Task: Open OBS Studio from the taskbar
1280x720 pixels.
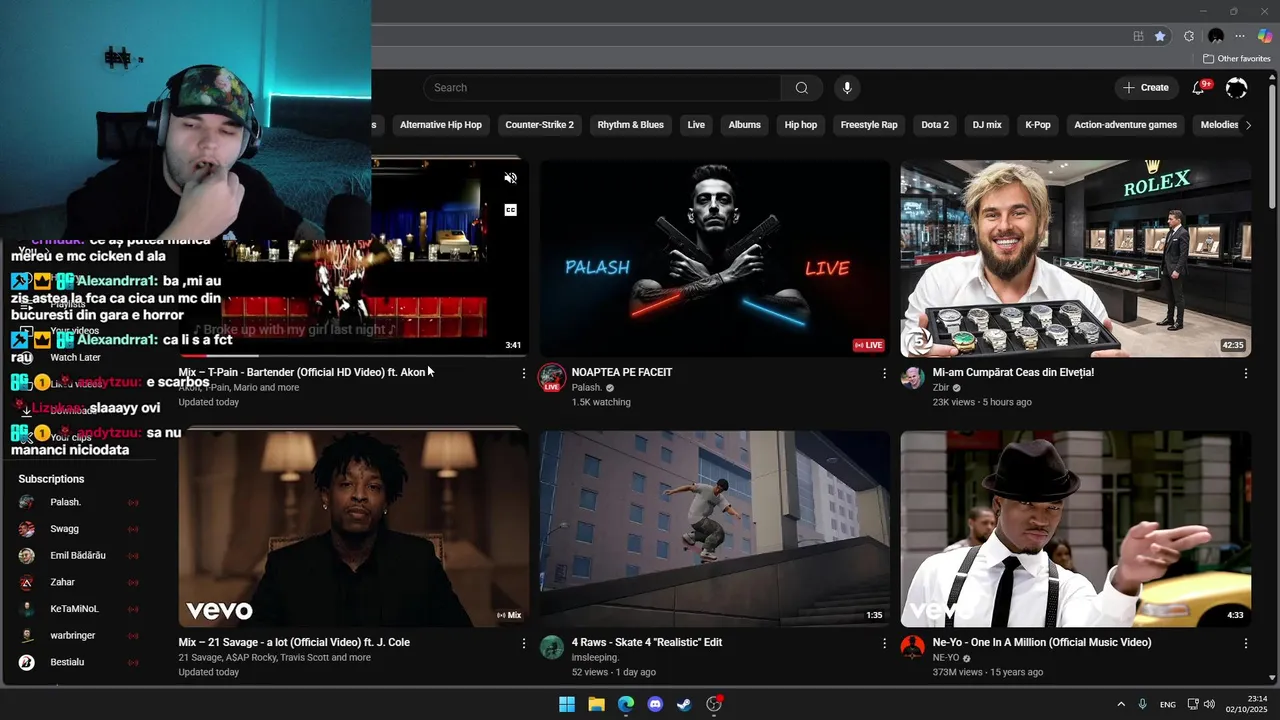Action: pos(714,704)
